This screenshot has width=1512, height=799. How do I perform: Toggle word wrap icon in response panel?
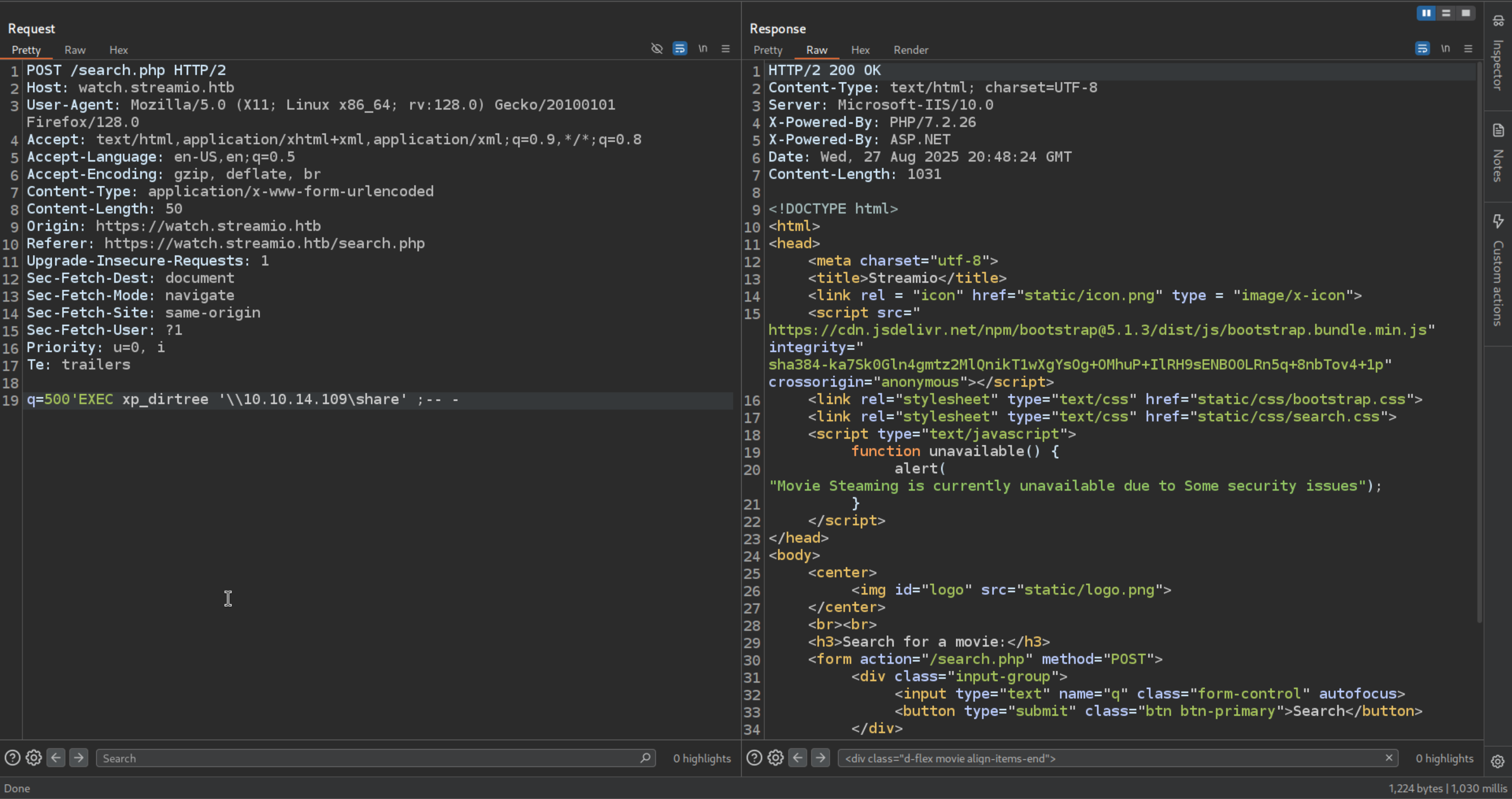pyautogui.click(x=1422, y=49)
